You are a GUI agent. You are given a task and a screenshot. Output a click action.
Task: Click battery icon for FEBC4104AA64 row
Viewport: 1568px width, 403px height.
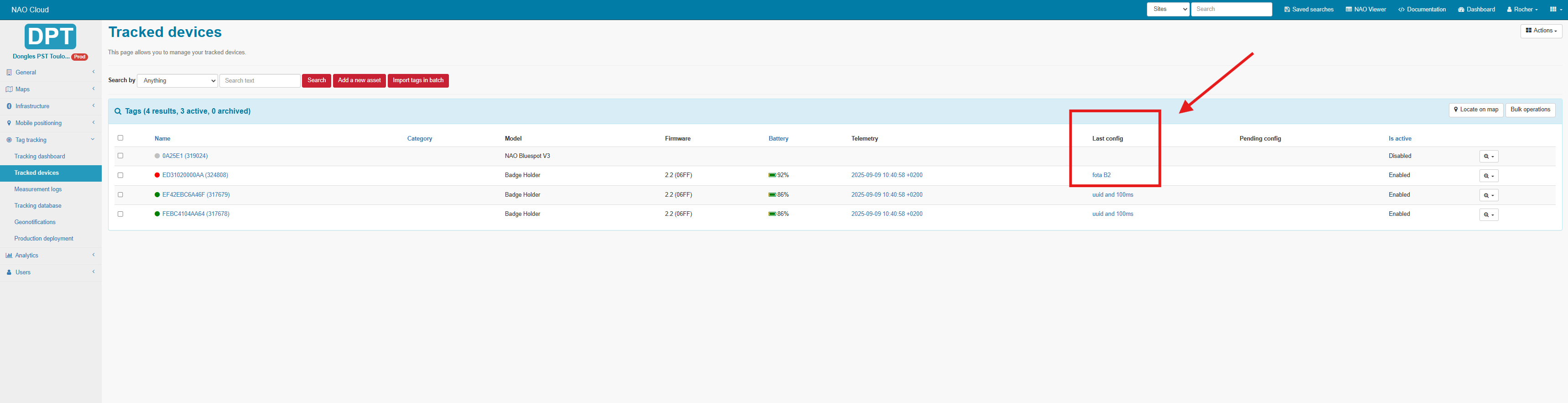pyautogui.click(x=772, y=215)
